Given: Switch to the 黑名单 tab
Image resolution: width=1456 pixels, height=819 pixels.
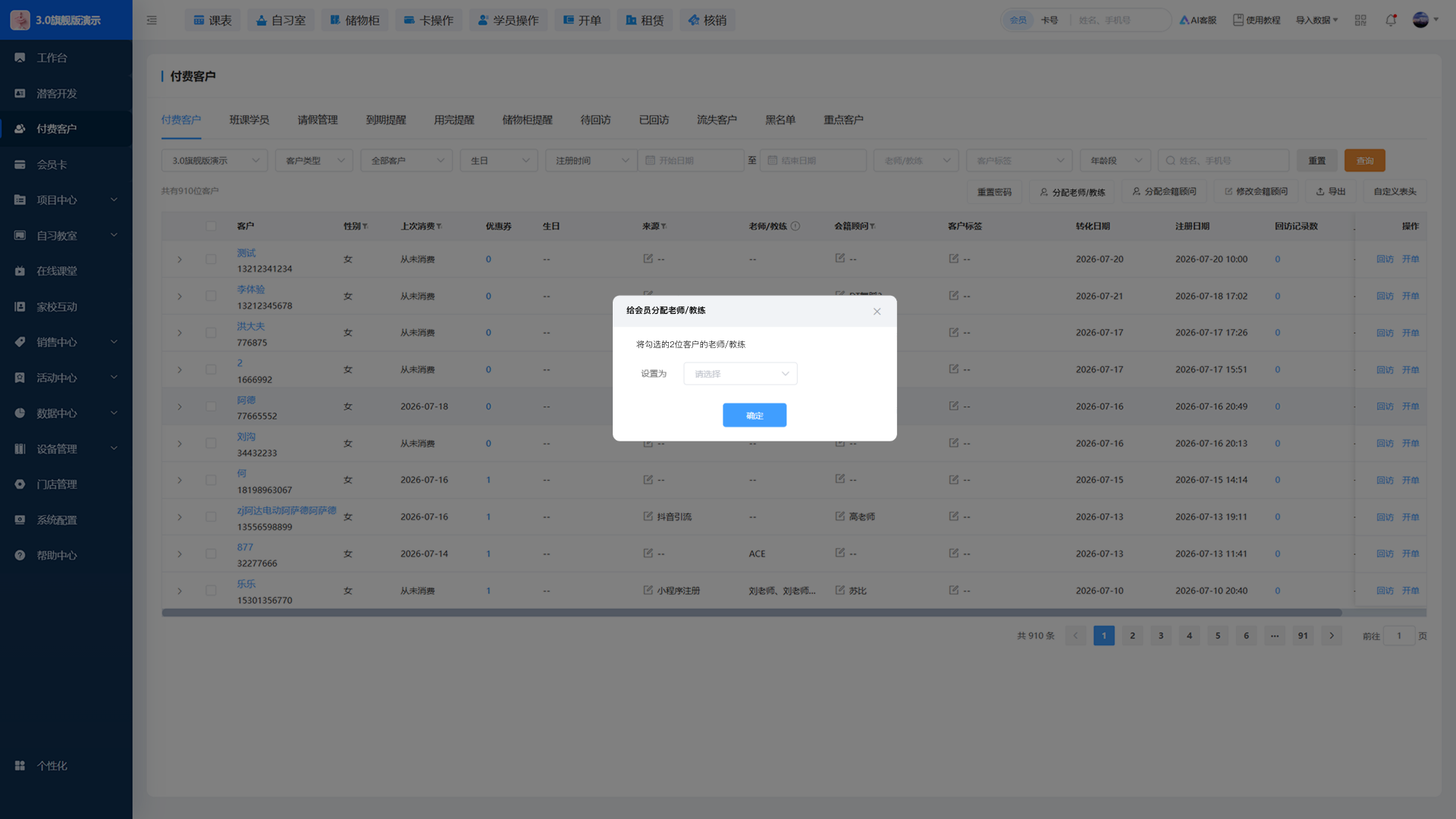Looking at the screenshot, I should [780, 120].
